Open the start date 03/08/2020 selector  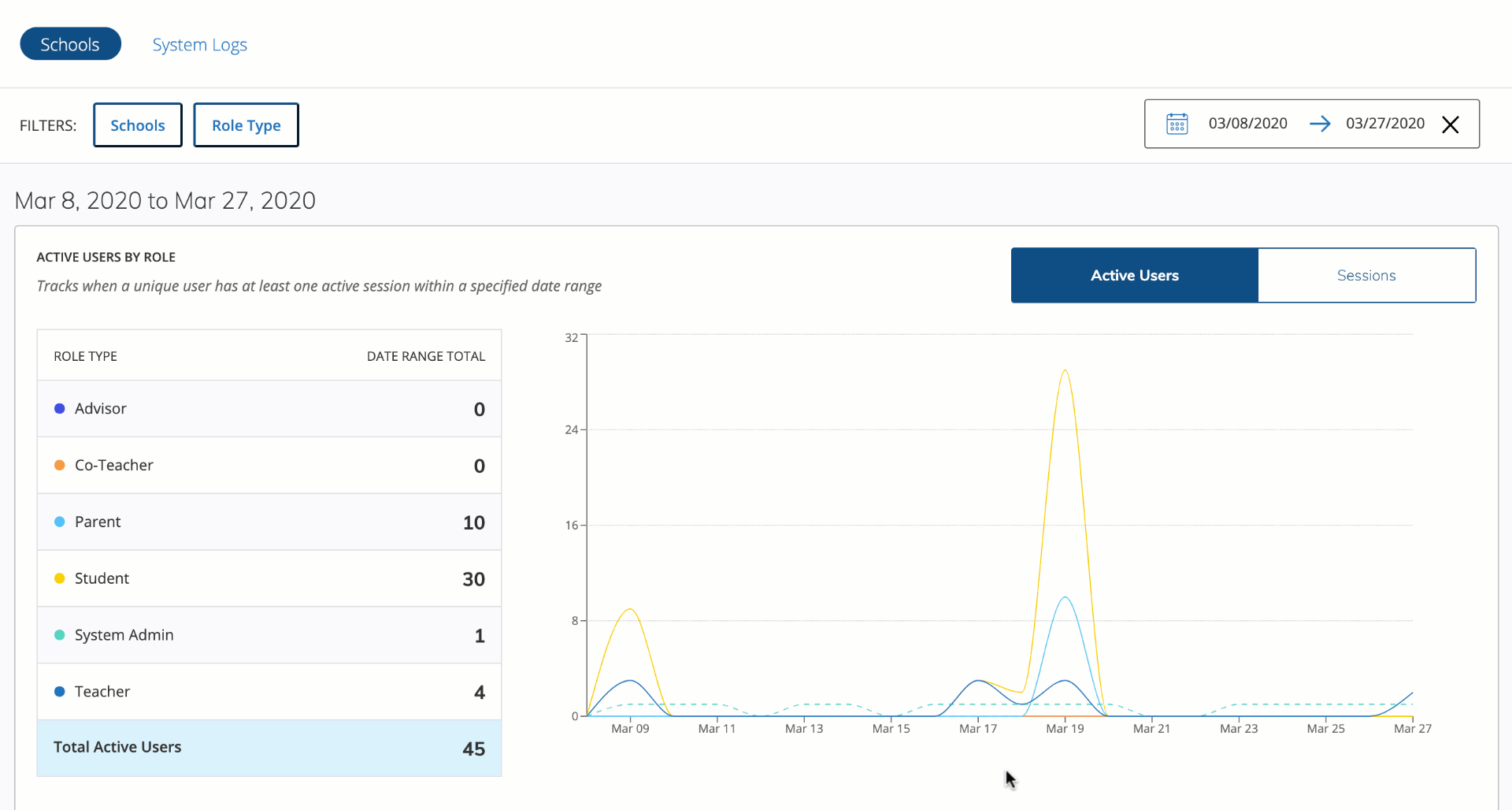coord(1247,123)
